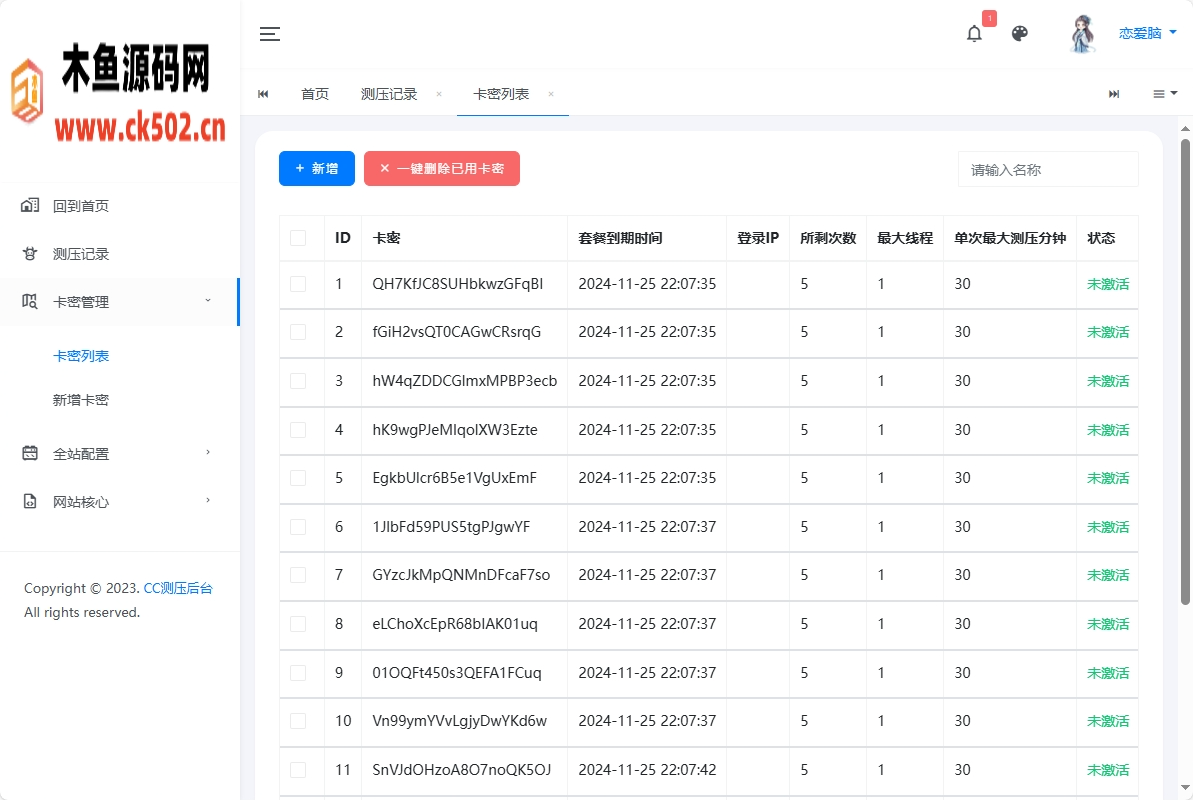Image resolution: width=1193 pixels, height=800 pixels.
Task: Click the 单次最大测压分钟 column header
Action: tap(1010, 238)
